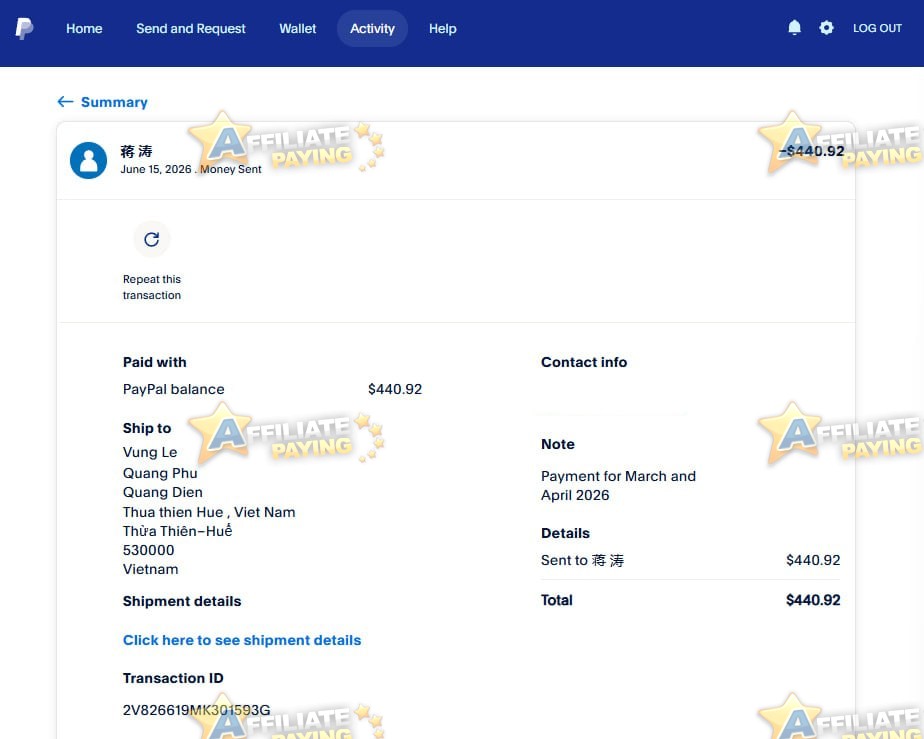Click the Contact info heading
The width and height of the screenshot is (924, 739).
[584, 362]
